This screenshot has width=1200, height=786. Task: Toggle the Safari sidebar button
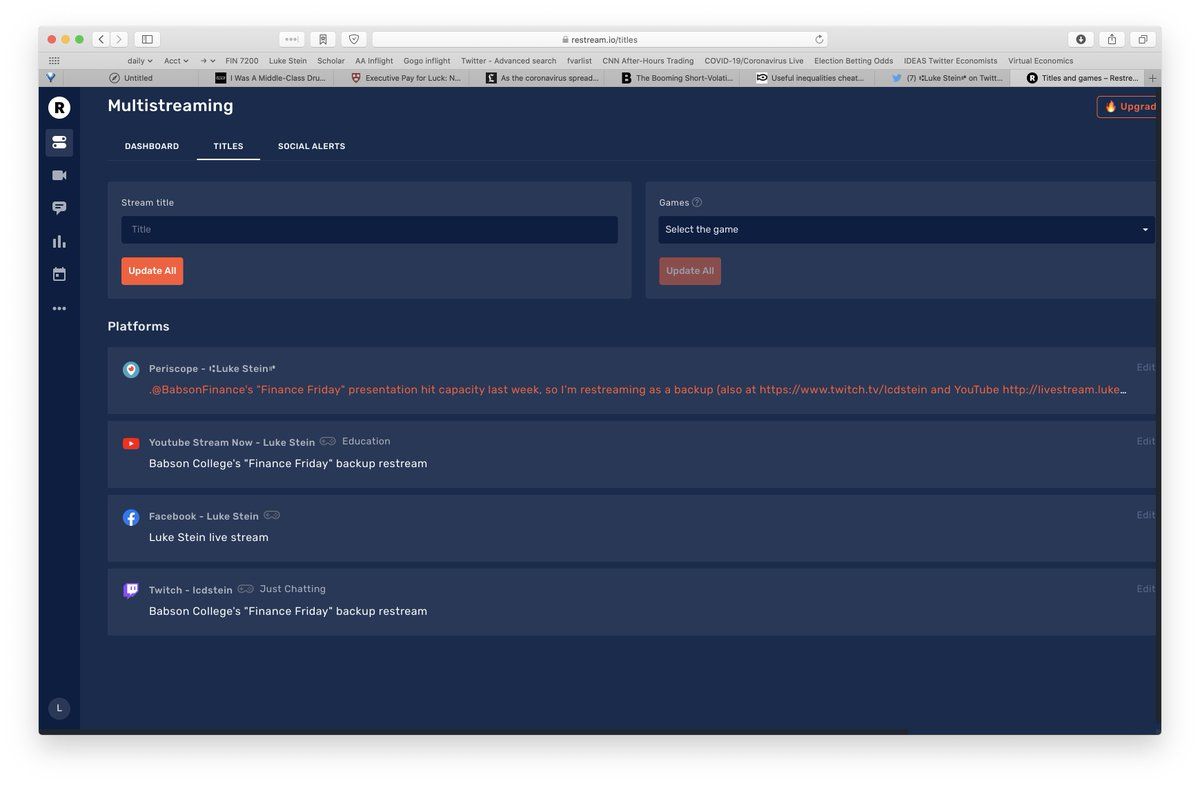[147, 39]
